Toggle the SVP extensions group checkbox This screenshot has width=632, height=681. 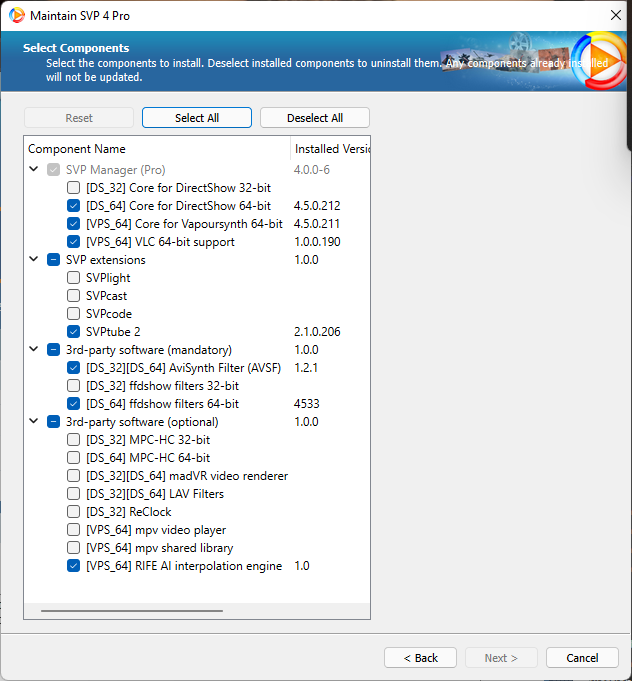[x=53, y=260]
